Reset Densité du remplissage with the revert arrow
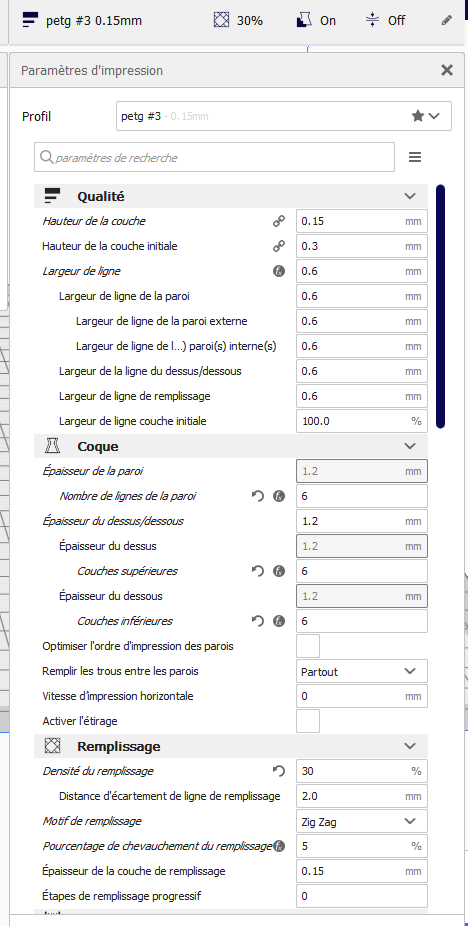 tap(279, 771)
